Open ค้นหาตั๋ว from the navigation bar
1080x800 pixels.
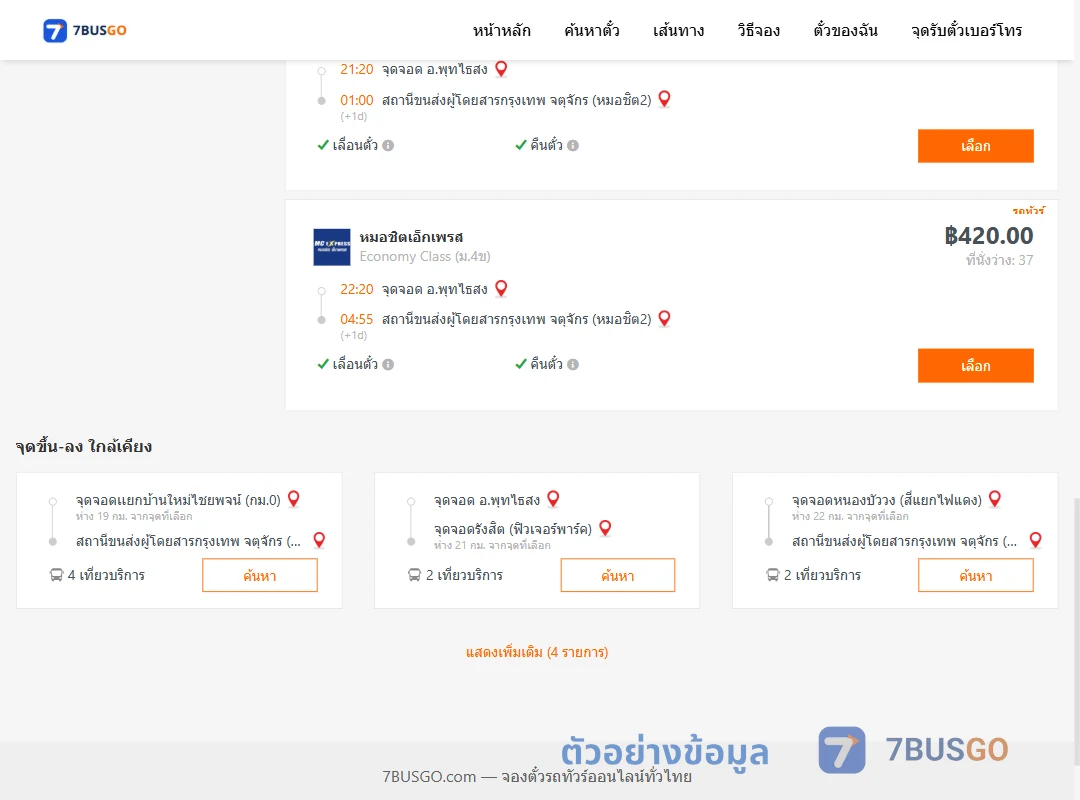592,30
